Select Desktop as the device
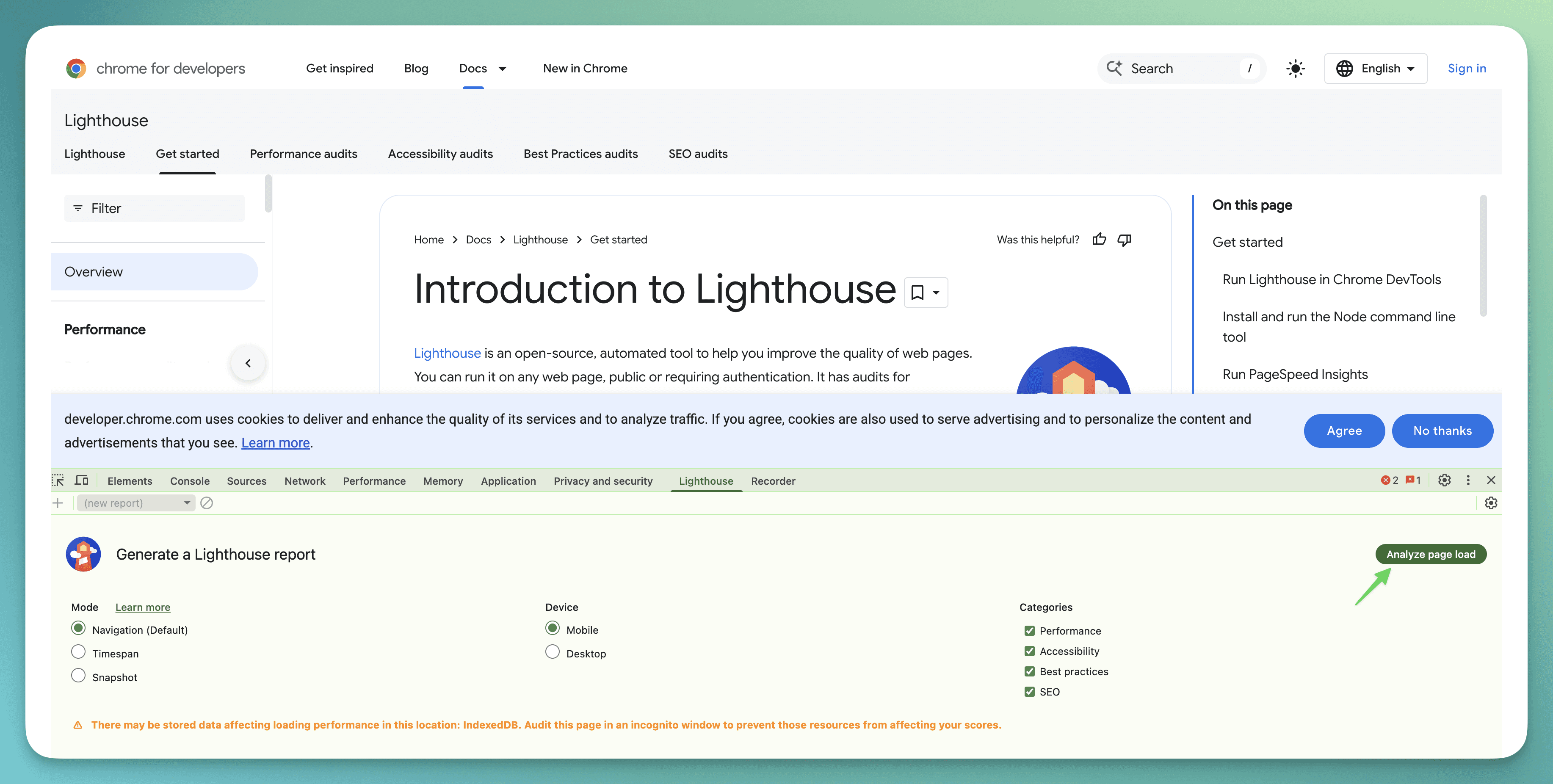The height and width of the screenshot is (784, 1553). (552, 652)
